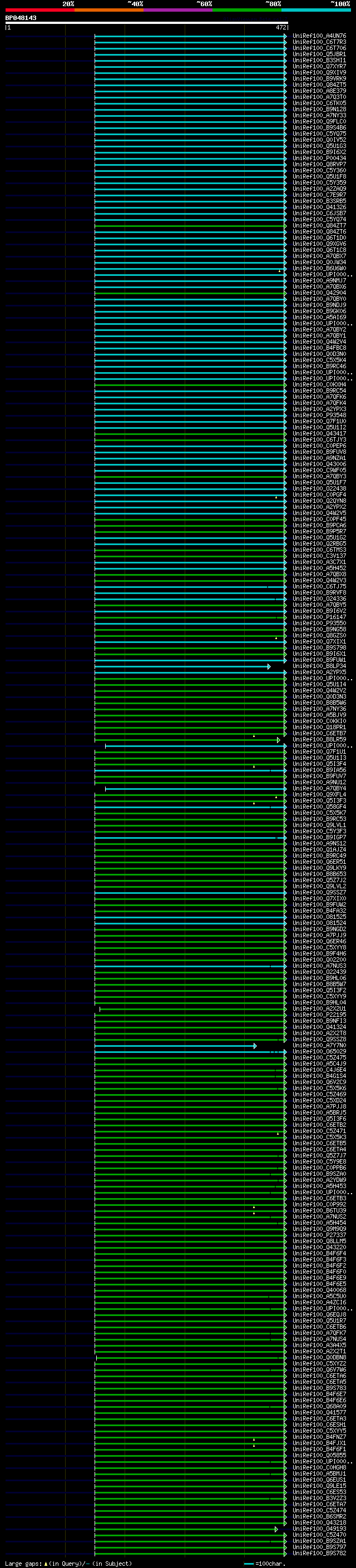Click the label UniRef100_Q9XFL4
The width and height of the screenshot is (356, 1568).
click(319, 795)
